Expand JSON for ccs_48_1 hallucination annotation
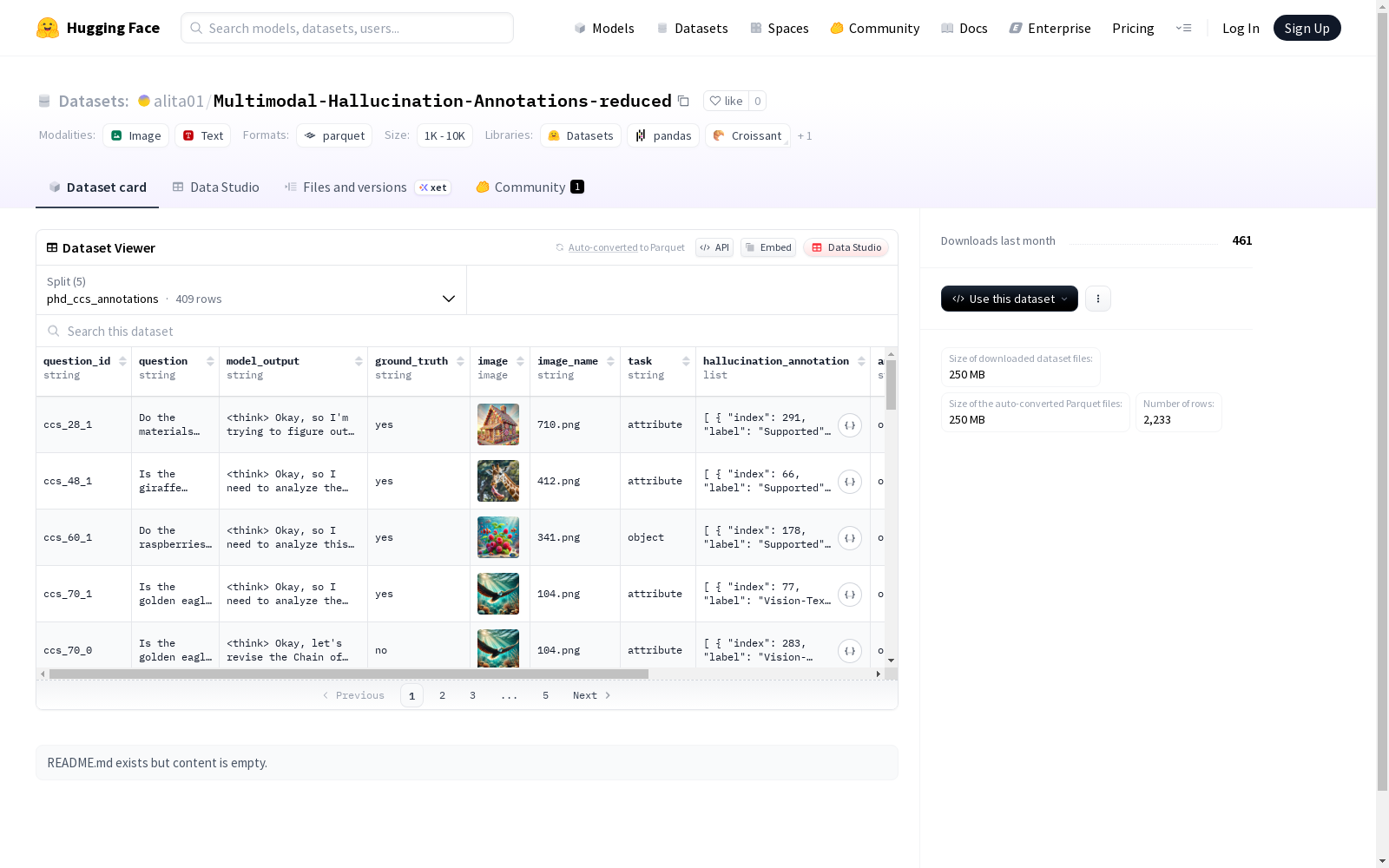The image size is (1389, 868). [x=850, y=482]
